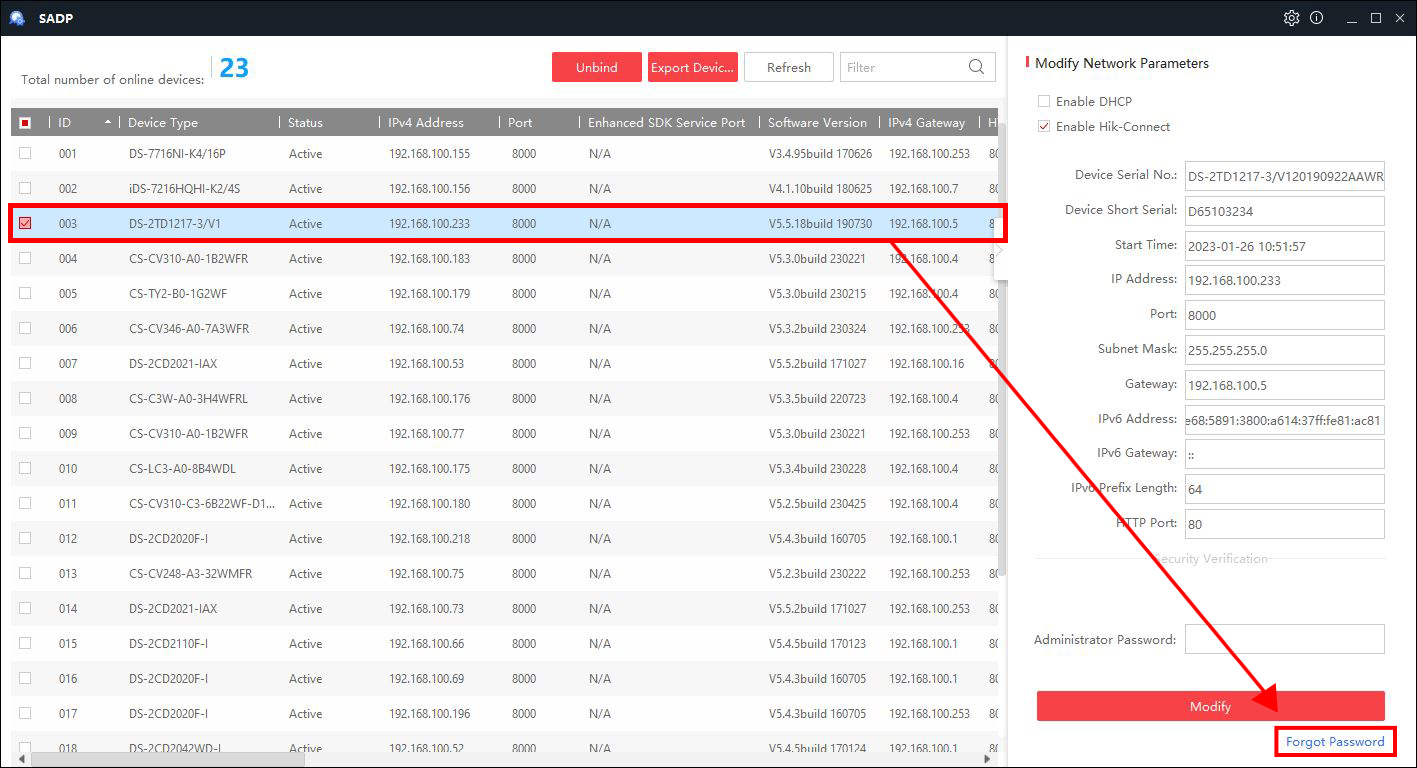Click the Export Device button
The image size is (1417, 768).
(693, 67)
